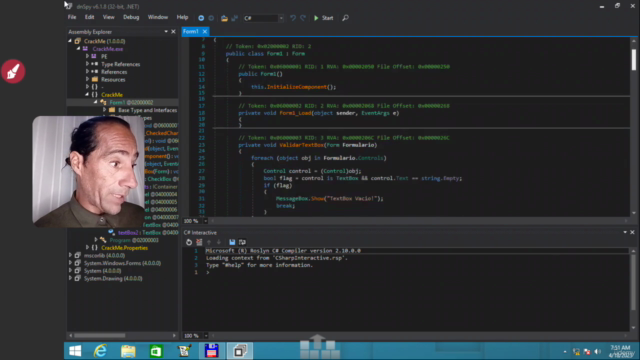The height and width of the screenshot is (360, 640).
Task: Click the History Next down arrow
Action: coord(219,242)
